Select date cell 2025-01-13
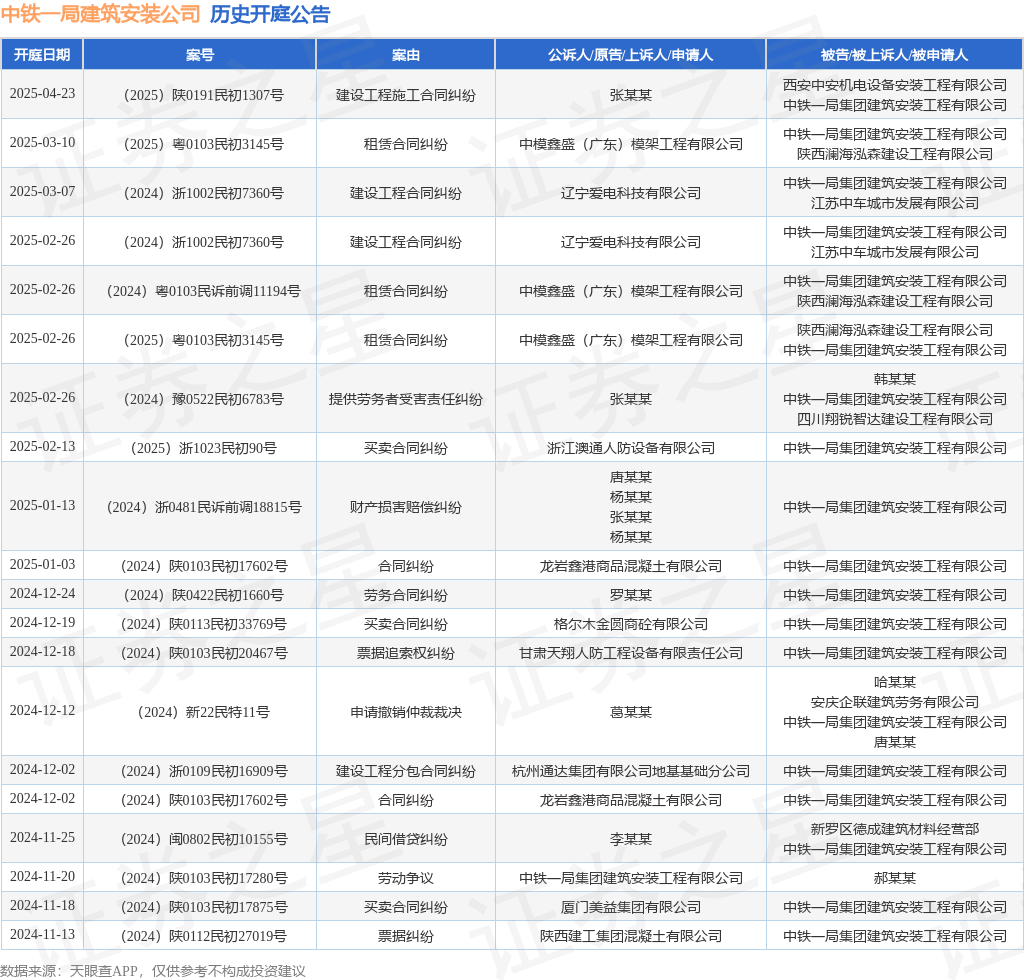 pos(42,505)
